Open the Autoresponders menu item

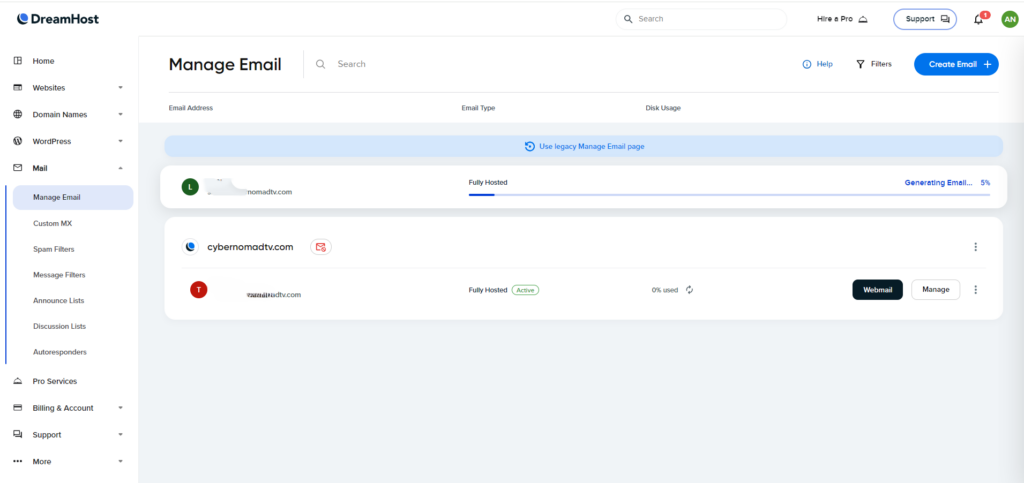tap(60, 352)
